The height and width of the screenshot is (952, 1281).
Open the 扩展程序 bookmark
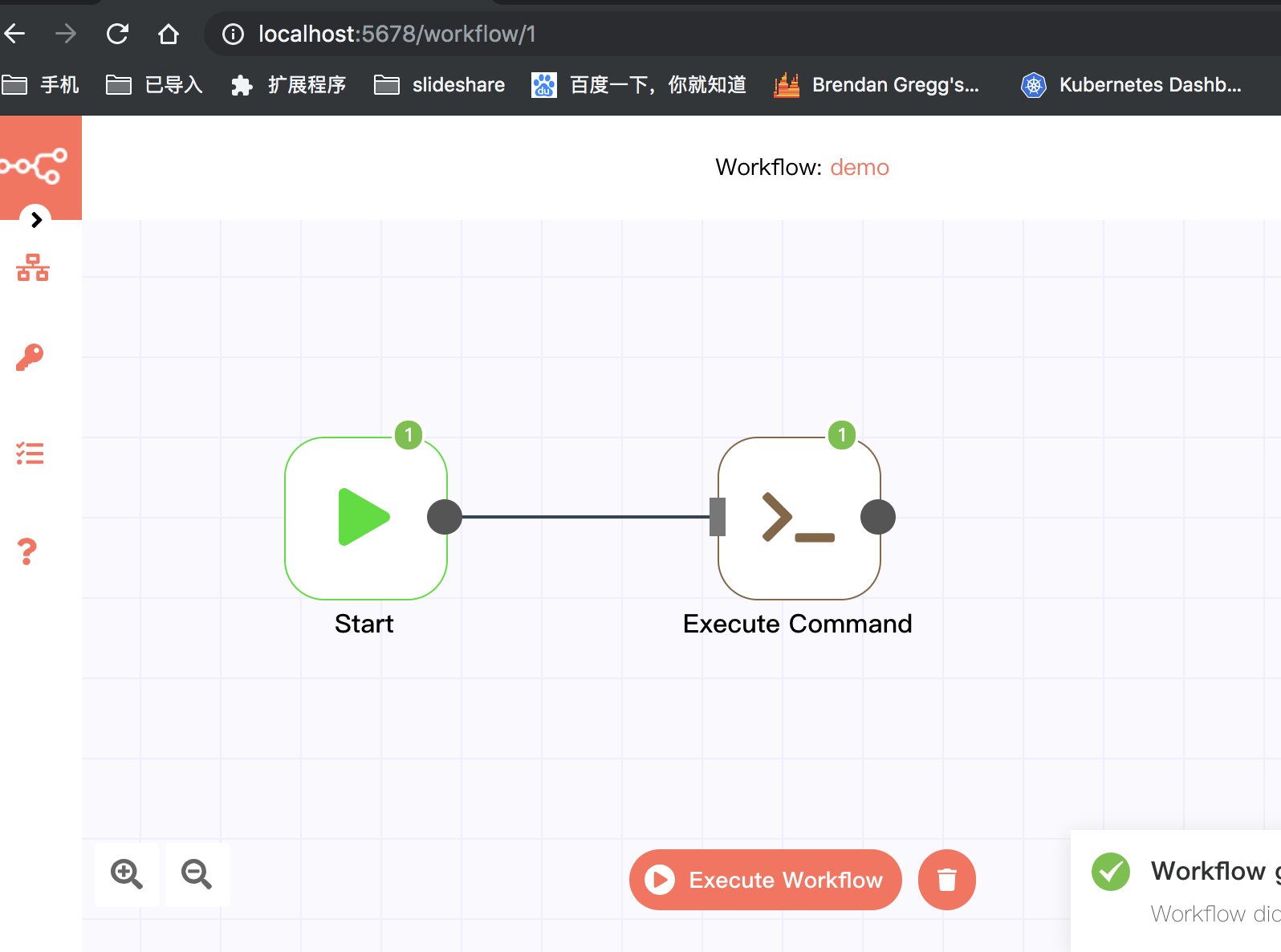288,84
